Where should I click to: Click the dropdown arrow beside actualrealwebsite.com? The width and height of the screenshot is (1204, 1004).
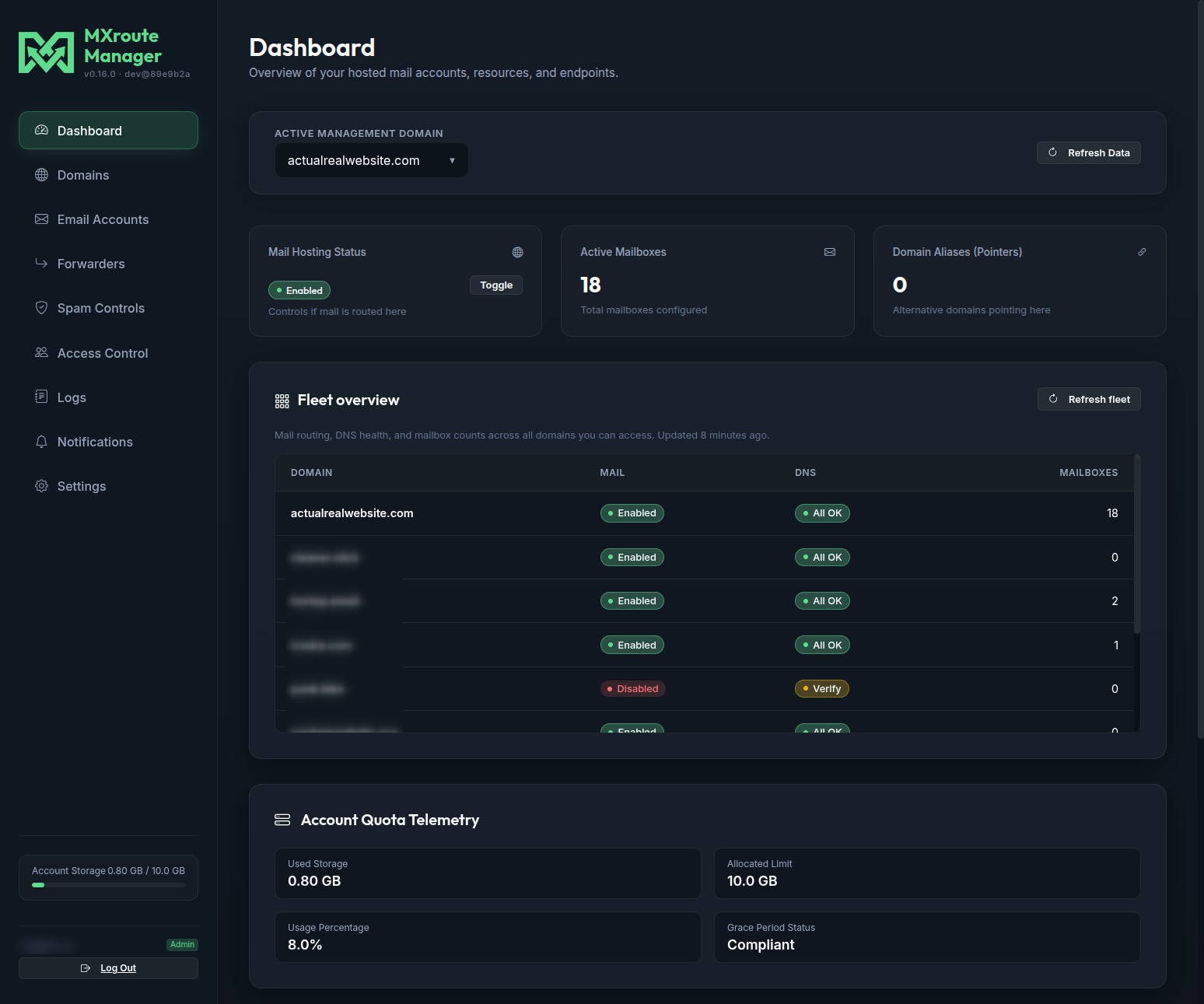point(452,160)
